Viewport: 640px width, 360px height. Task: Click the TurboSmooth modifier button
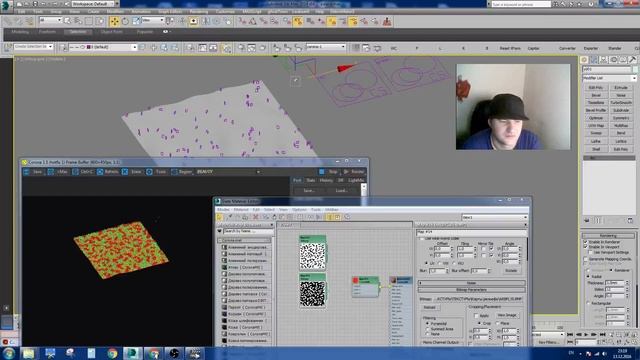click(621, 103)
